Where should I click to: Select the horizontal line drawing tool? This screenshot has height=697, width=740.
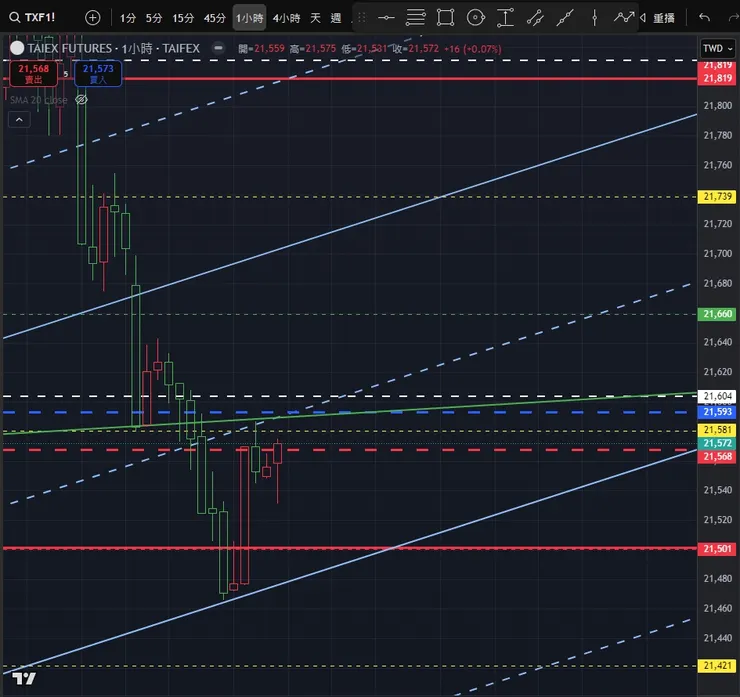386,18
